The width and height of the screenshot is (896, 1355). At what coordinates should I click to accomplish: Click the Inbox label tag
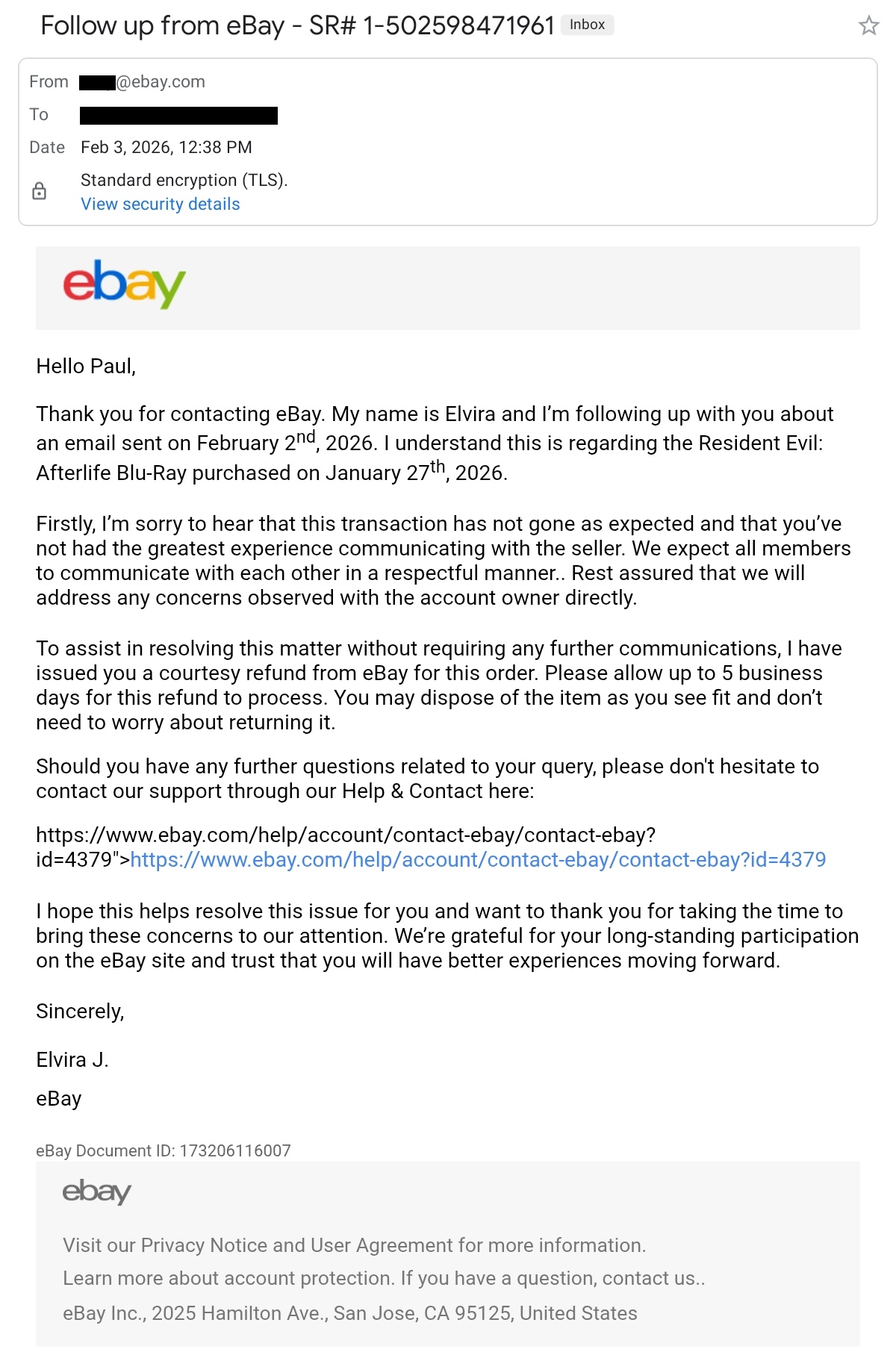coord(587,25)
